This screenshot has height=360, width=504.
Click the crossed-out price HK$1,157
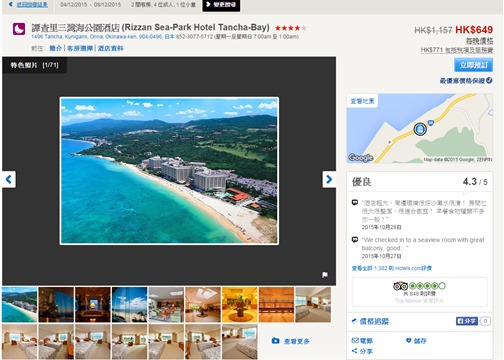click(433, 30)
